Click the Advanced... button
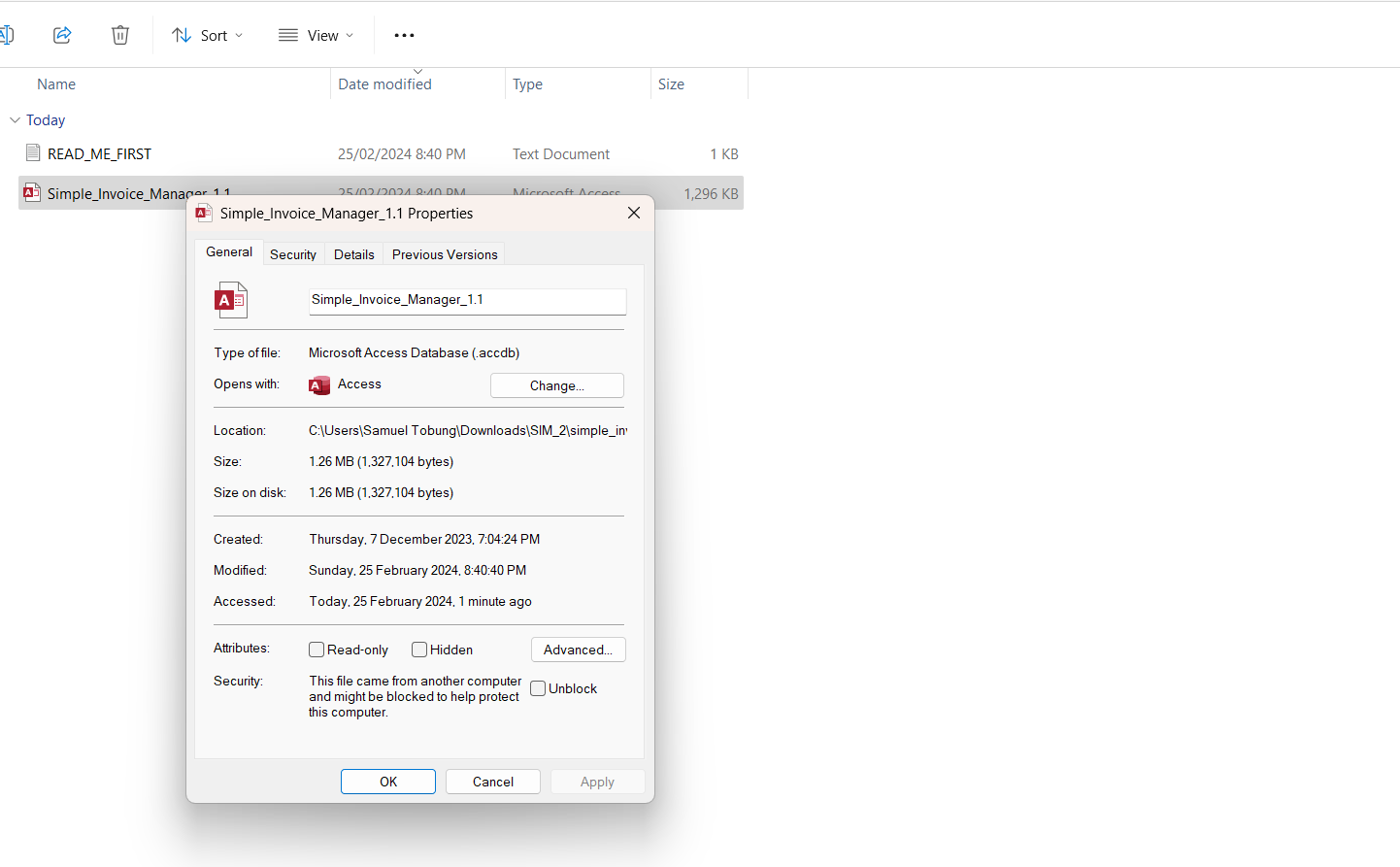This screenshot has width=1400, height=867. (578, 650)
